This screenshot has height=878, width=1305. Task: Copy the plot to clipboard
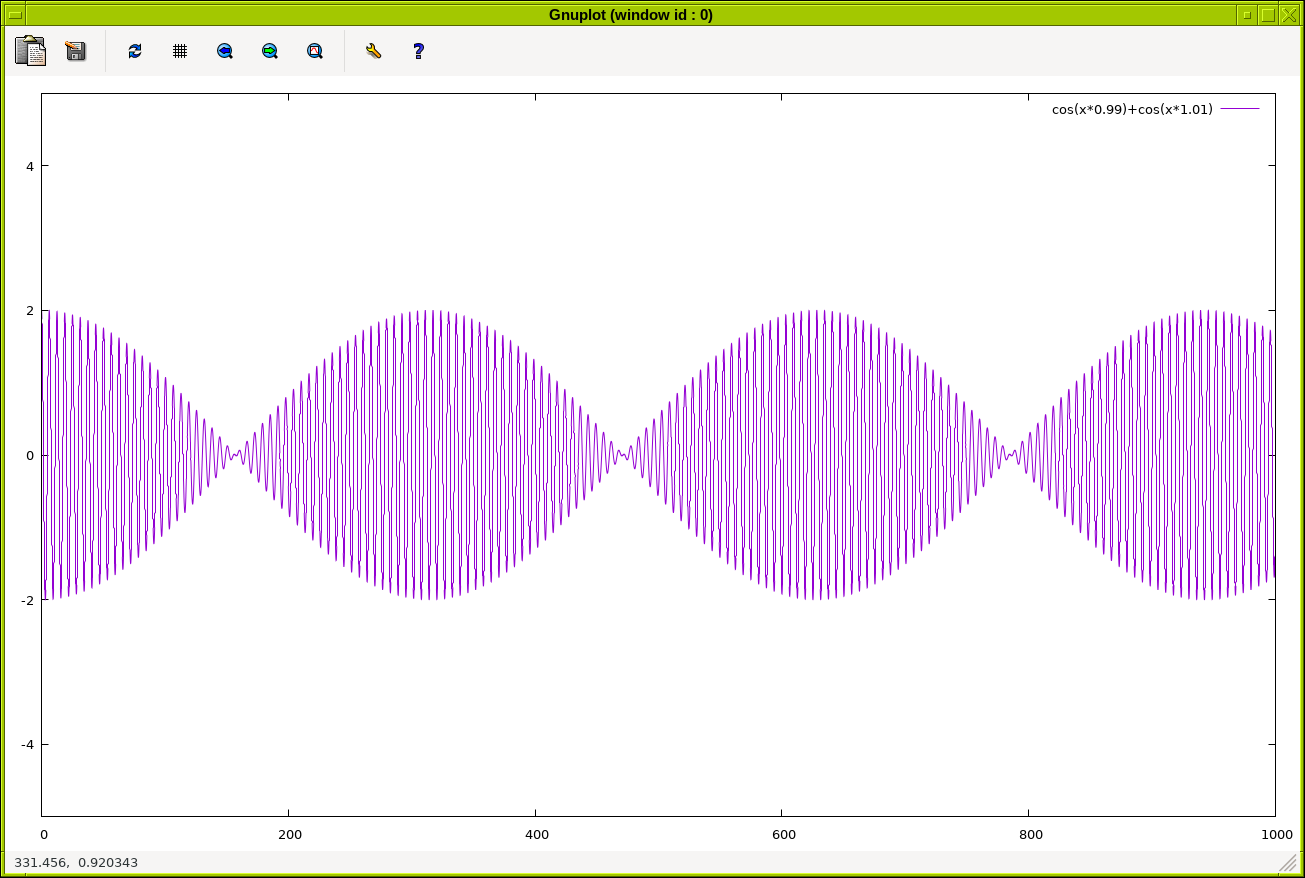(x=30, y=51)
